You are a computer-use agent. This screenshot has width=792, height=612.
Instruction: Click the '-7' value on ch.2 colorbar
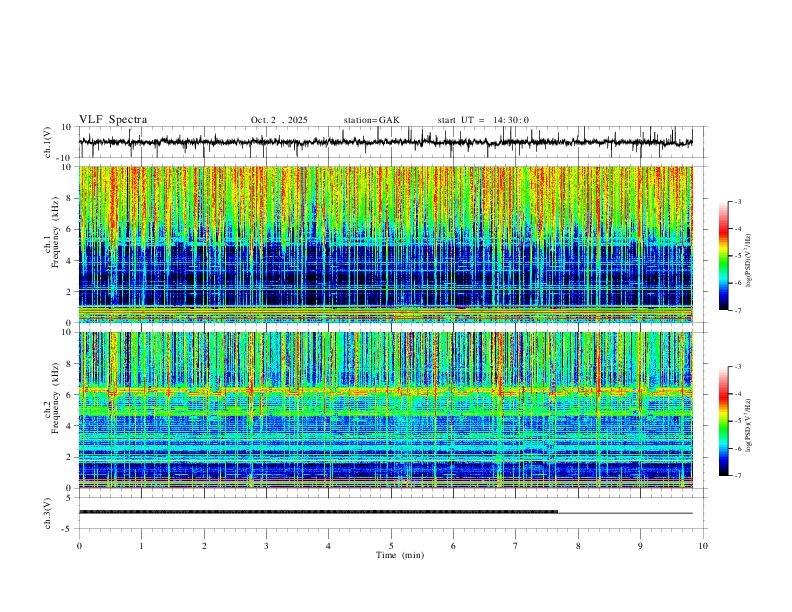click(x=738, y=476)
